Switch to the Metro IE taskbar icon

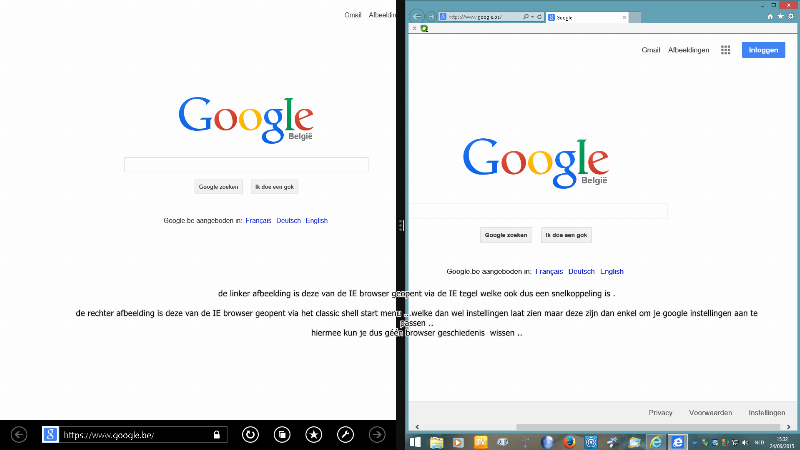(678, 442)
